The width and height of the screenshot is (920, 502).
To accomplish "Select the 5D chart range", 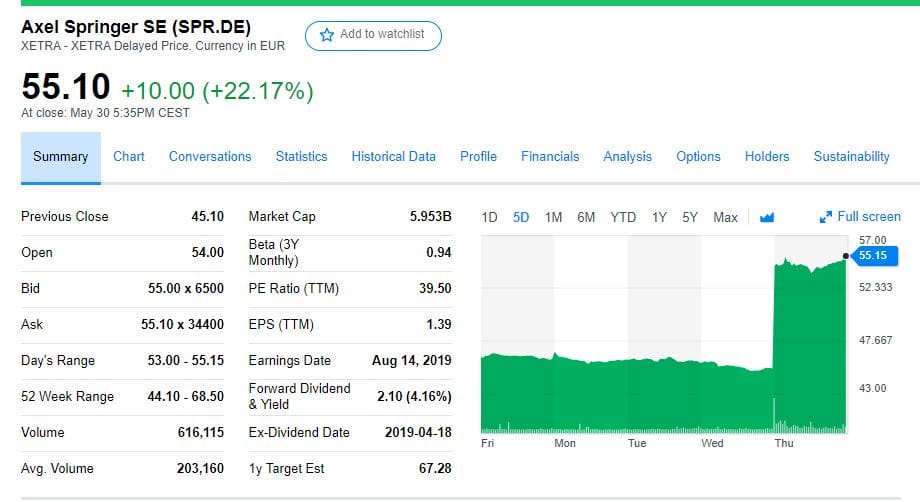I will click(521, 218).
